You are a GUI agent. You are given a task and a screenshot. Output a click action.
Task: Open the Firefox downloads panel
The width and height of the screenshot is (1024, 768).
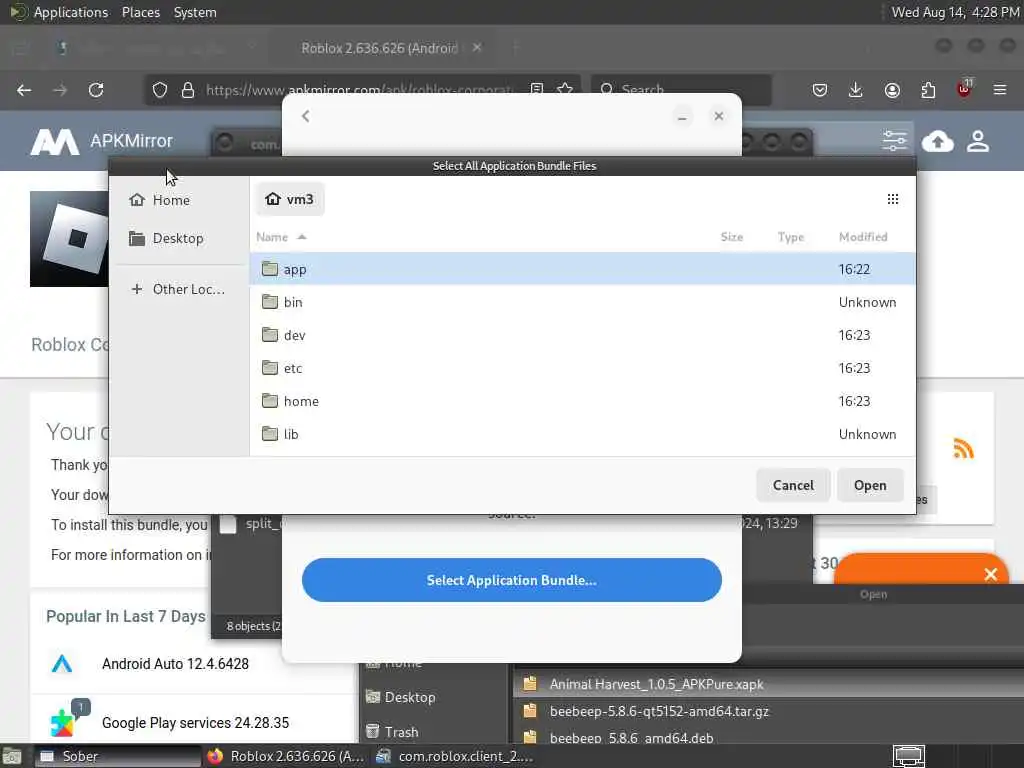(856, 90)
